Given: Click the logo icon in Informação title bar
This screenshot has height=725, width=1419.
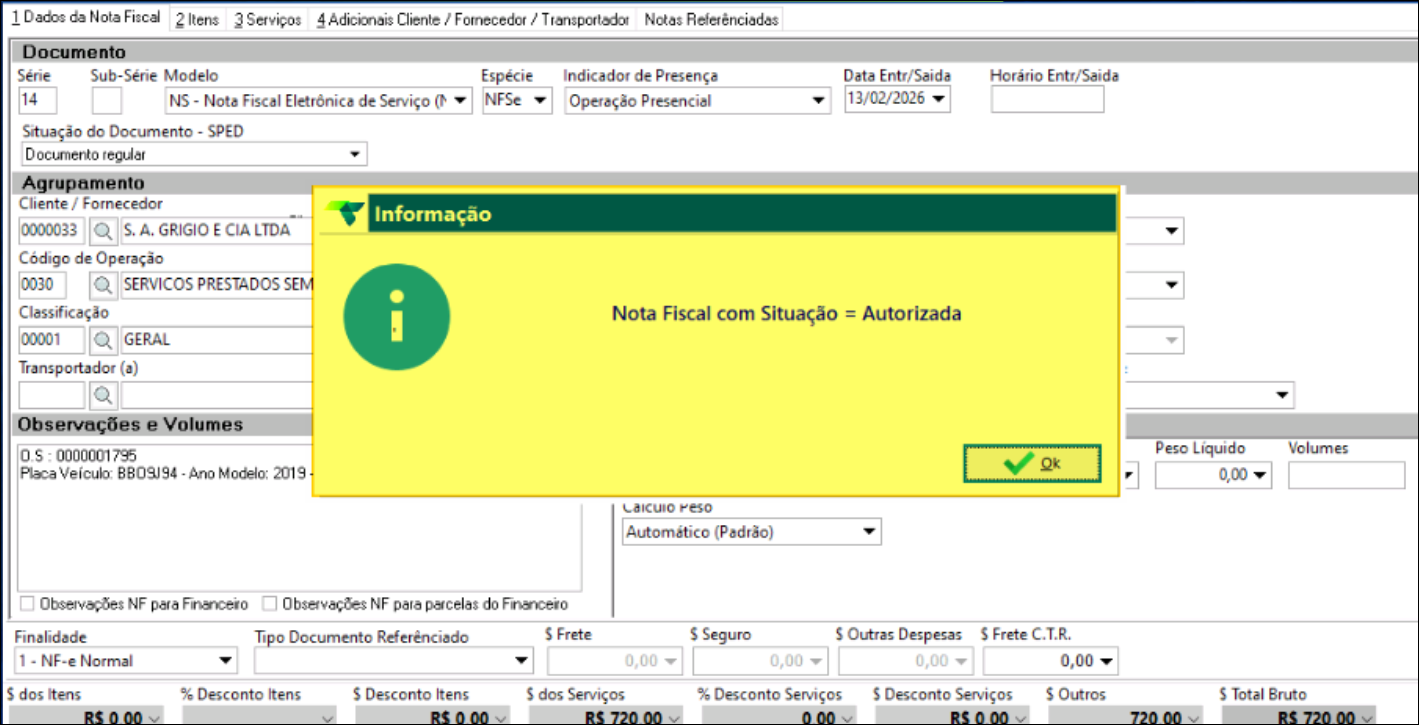Looking at the screenshot, I should 346,214.
